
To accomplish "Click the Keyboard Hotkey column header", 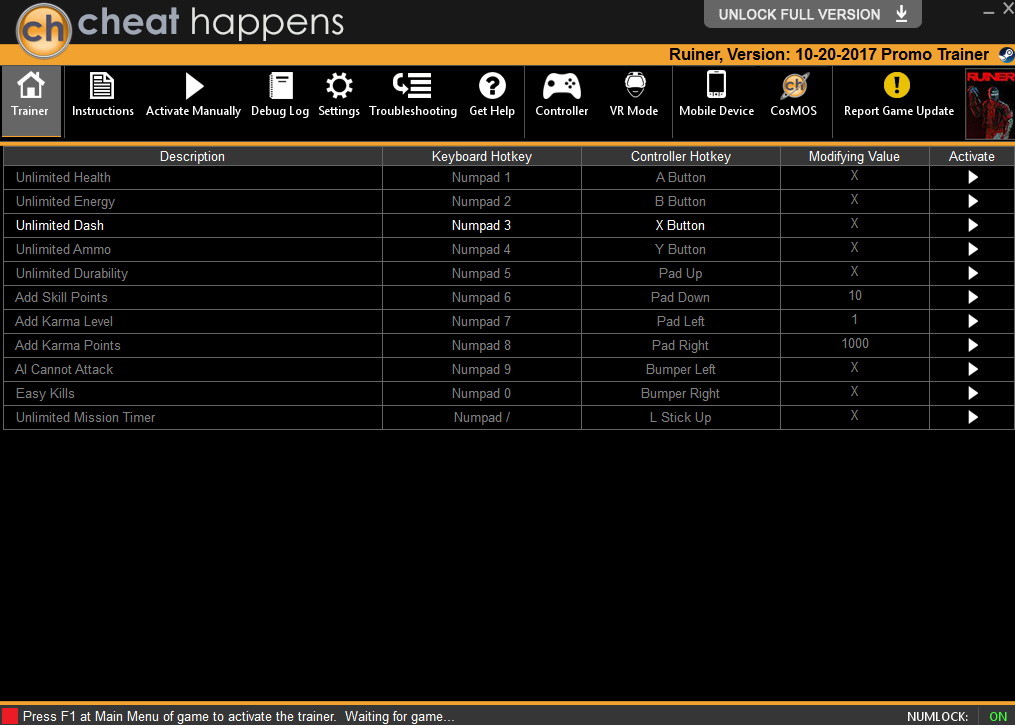I will 482,156.
